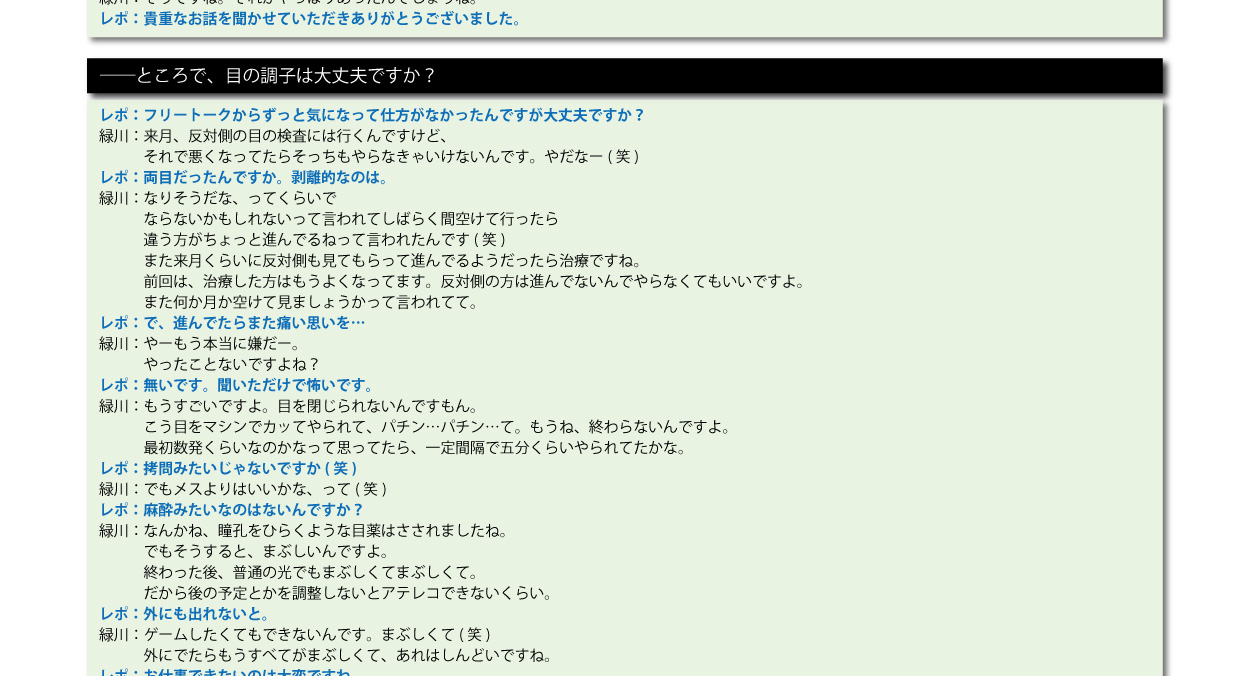Screen dimensions: 1250x676
Task: Click the line starting '緑川：ゲームしたくても'
Action: [296, 635]
